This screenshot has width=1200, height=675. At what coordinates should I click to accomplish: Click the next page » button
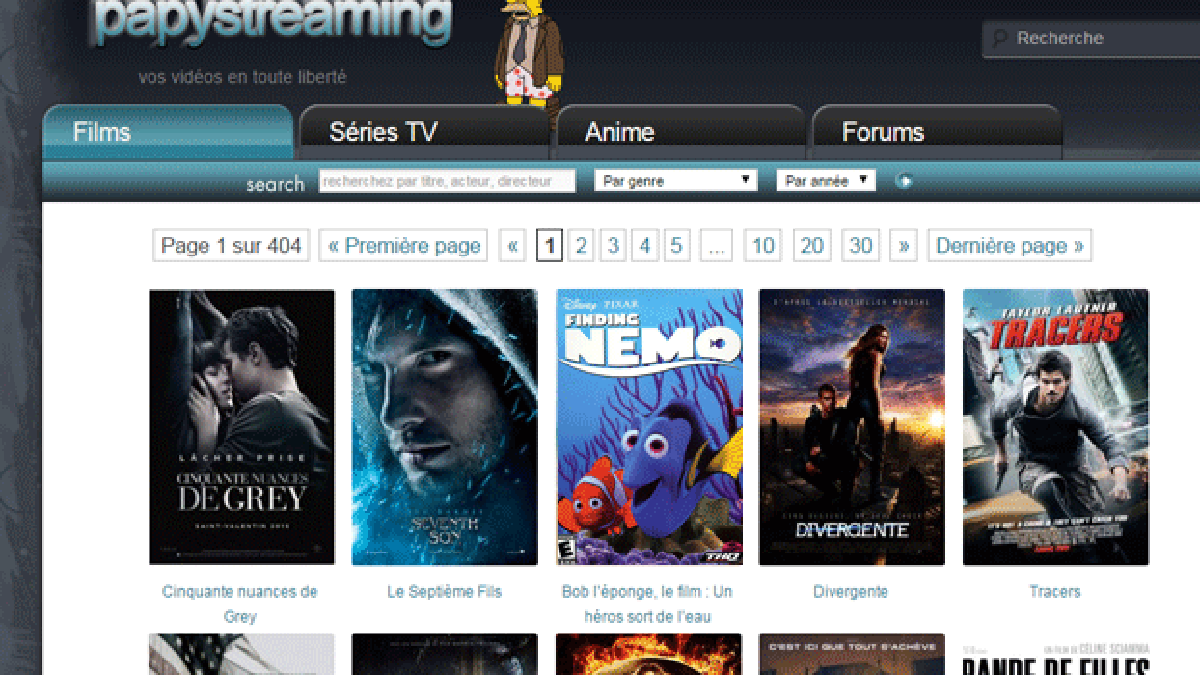[904, 245]
